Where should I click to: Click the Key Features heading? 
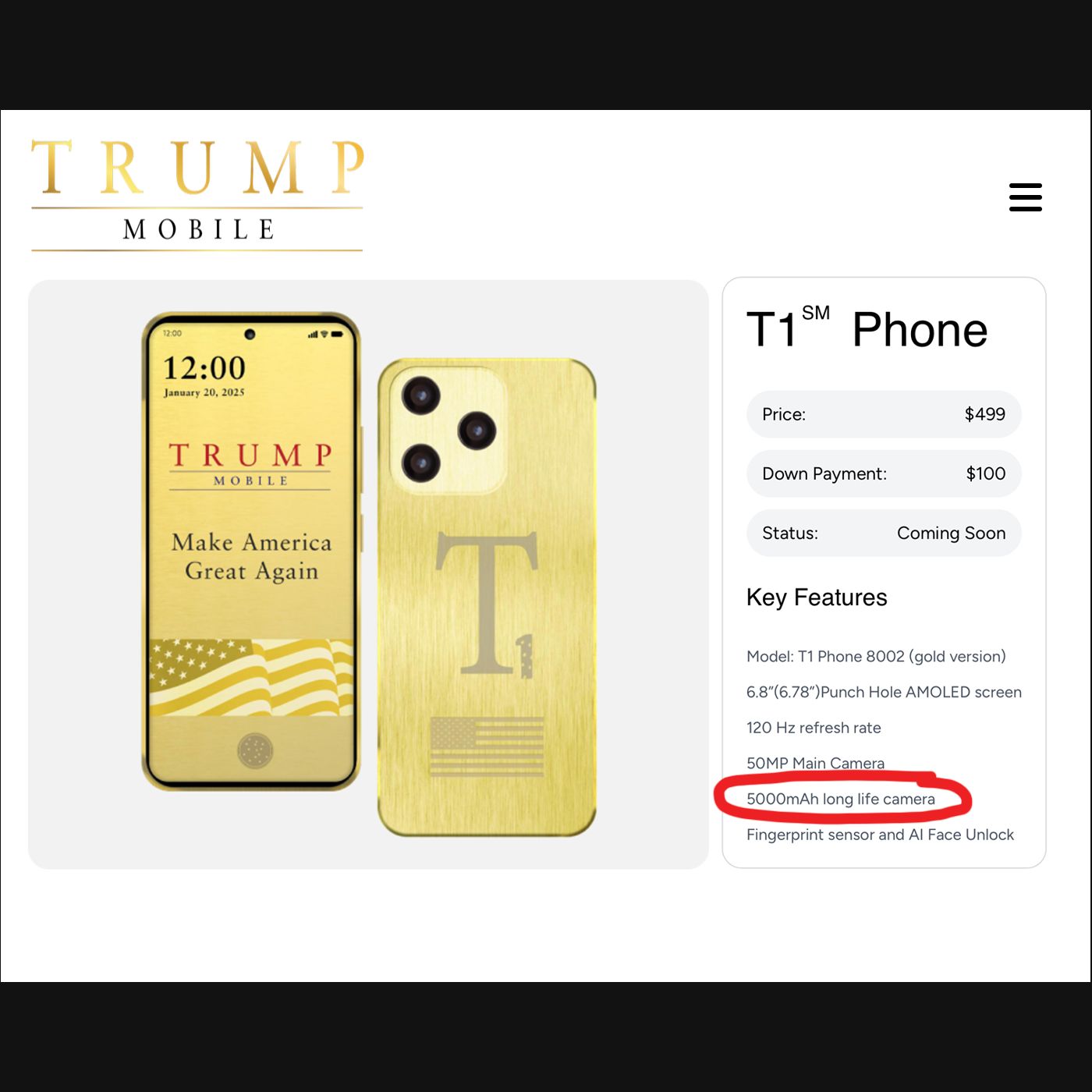817,597
